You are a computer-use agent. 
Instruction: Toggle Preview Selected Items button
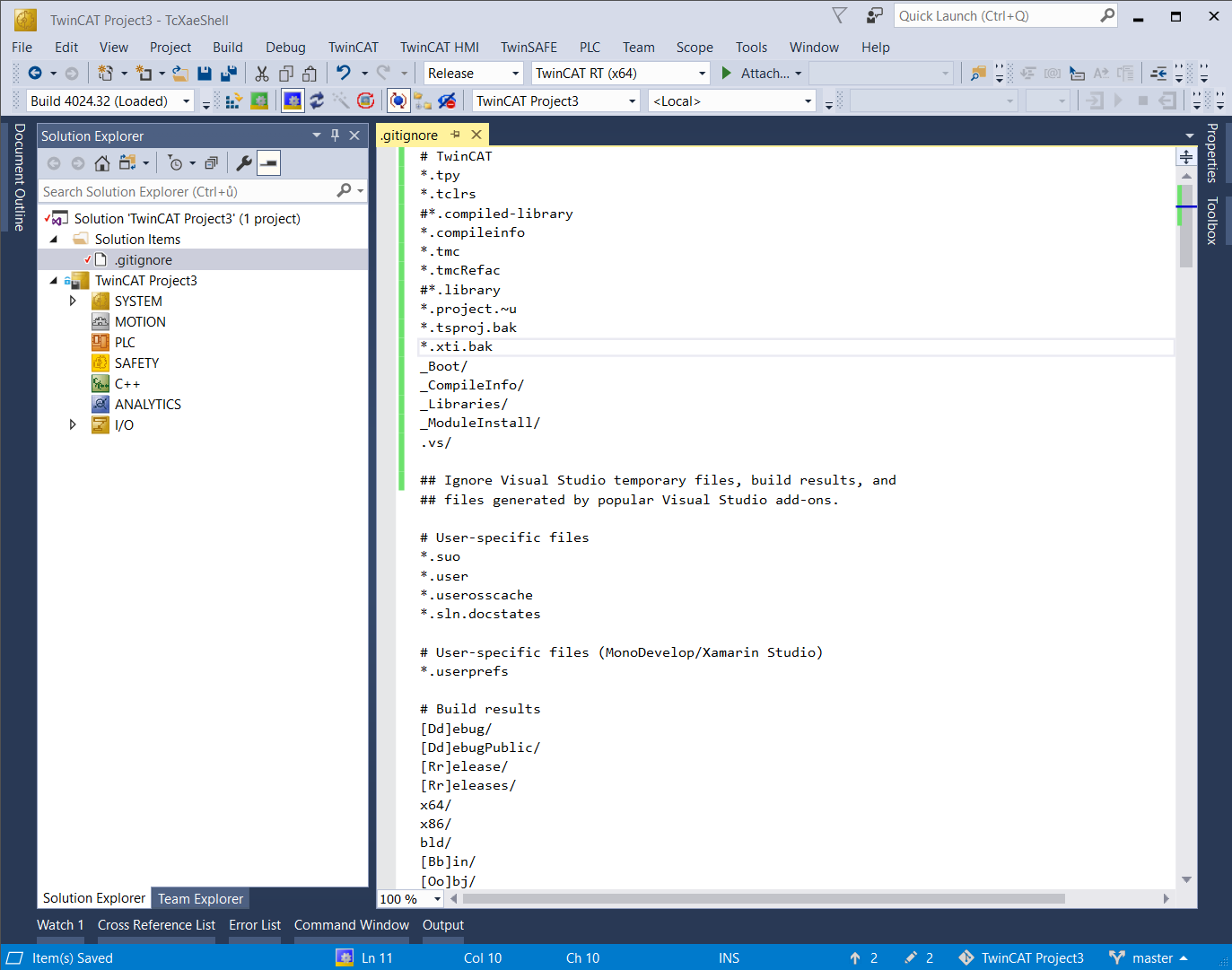pos(268,163)
